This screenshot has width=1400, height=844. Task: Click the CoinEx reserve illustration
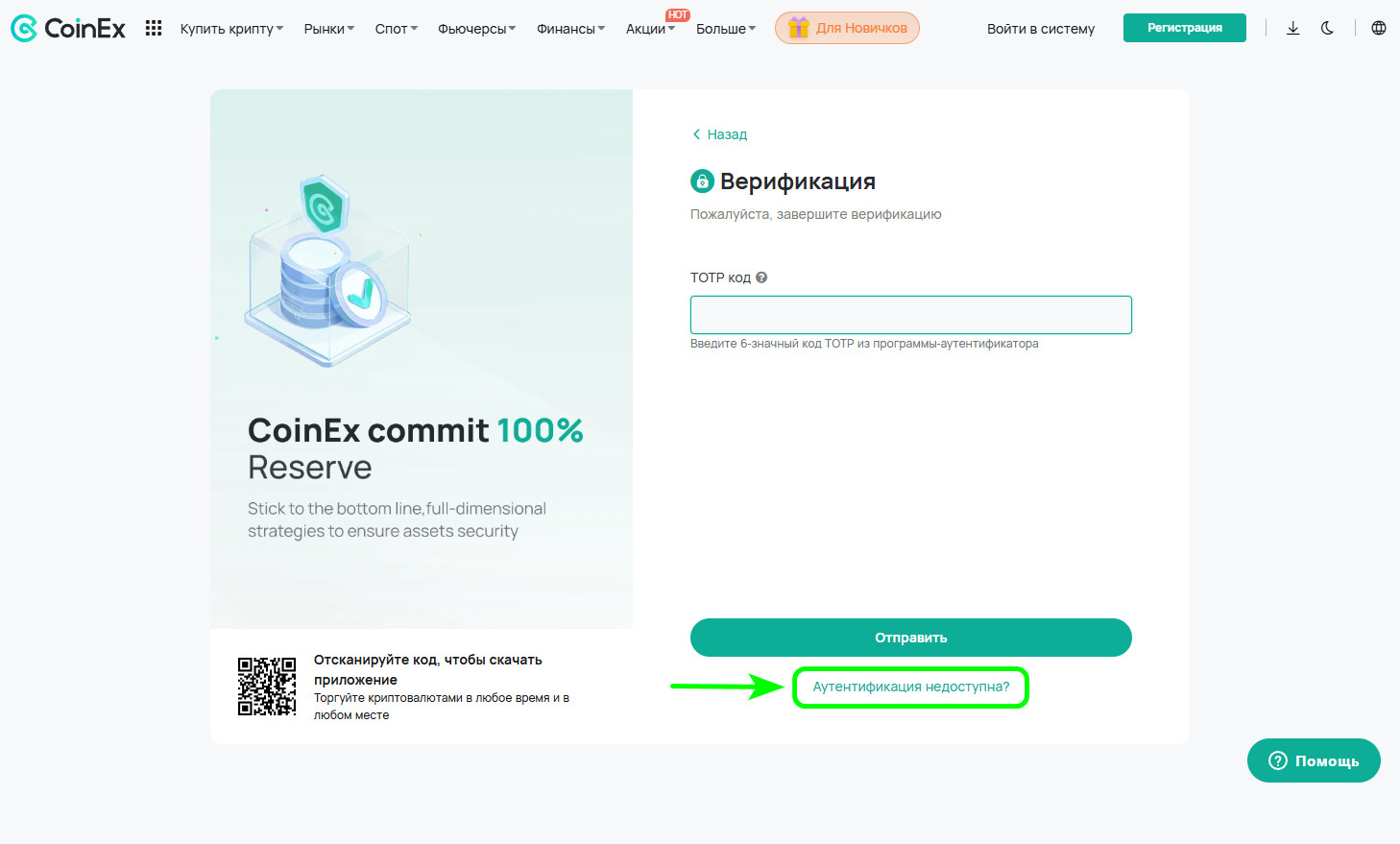click(326, 269)
